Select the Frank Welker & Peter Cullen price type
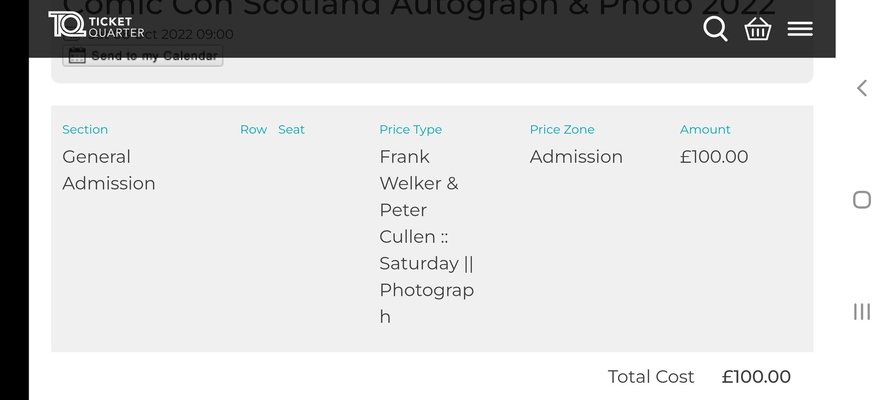This screenshot has height=400, width=889. 426,236
